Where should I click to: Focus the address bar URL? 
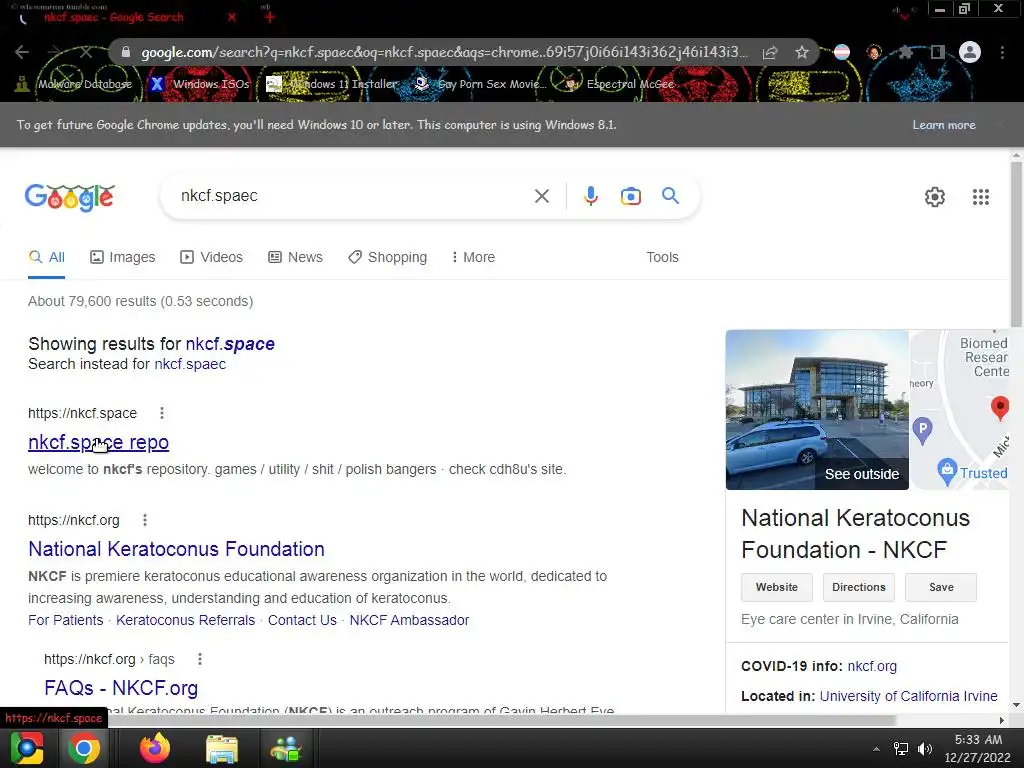[444, 52]
